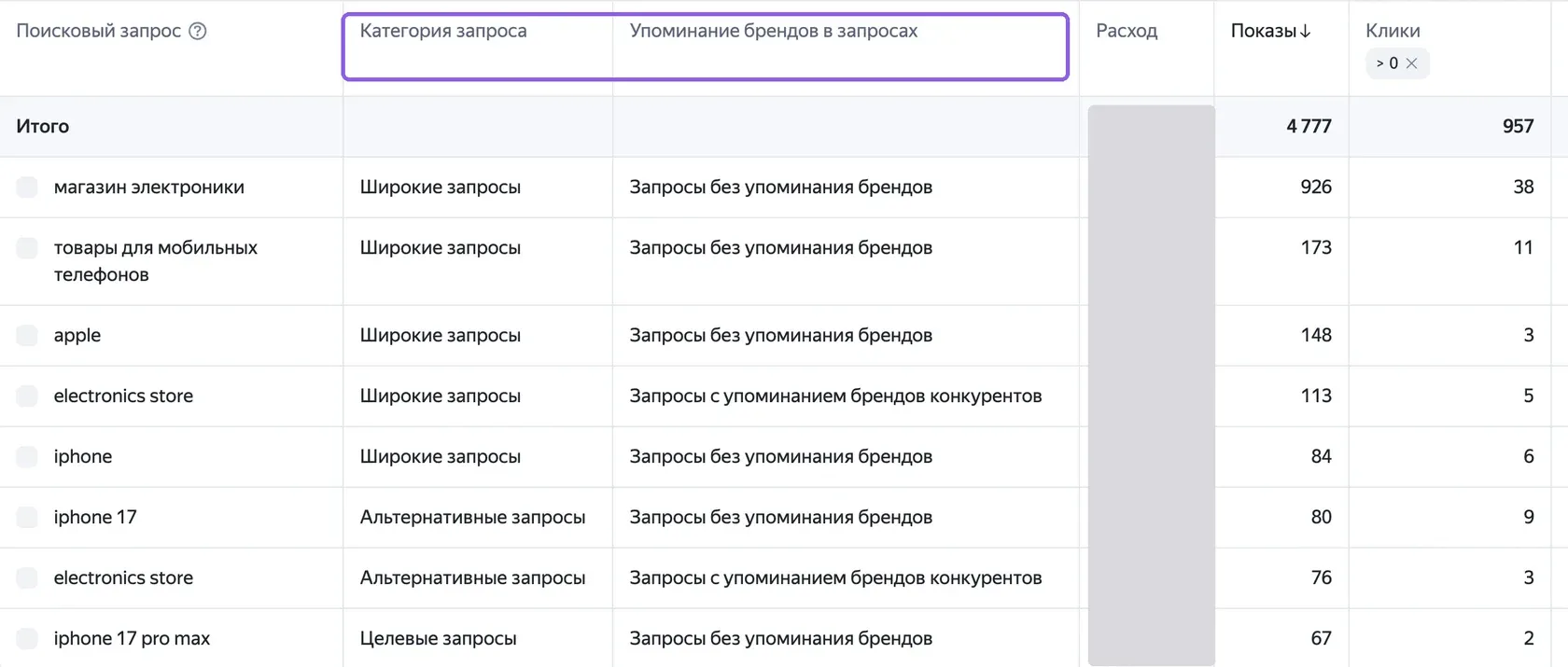Click the Расход column header
Viewport: 1568px width, 667px height.
tap(1127, 31)
